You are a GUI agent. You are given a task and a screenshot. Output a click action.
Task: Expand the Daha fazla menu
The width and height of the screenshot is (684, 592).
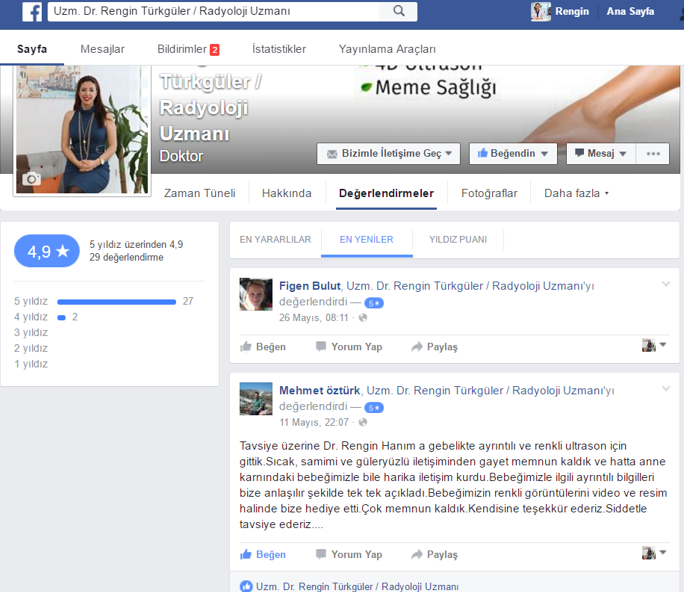pos(576,194)
